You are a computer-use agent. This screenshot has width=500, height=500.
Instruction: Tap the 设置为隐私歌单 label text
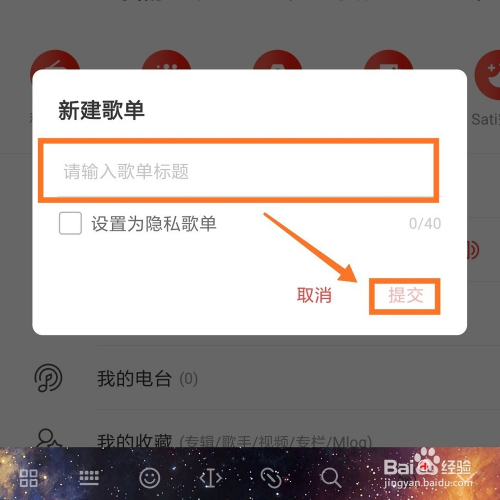coord(154,224)
